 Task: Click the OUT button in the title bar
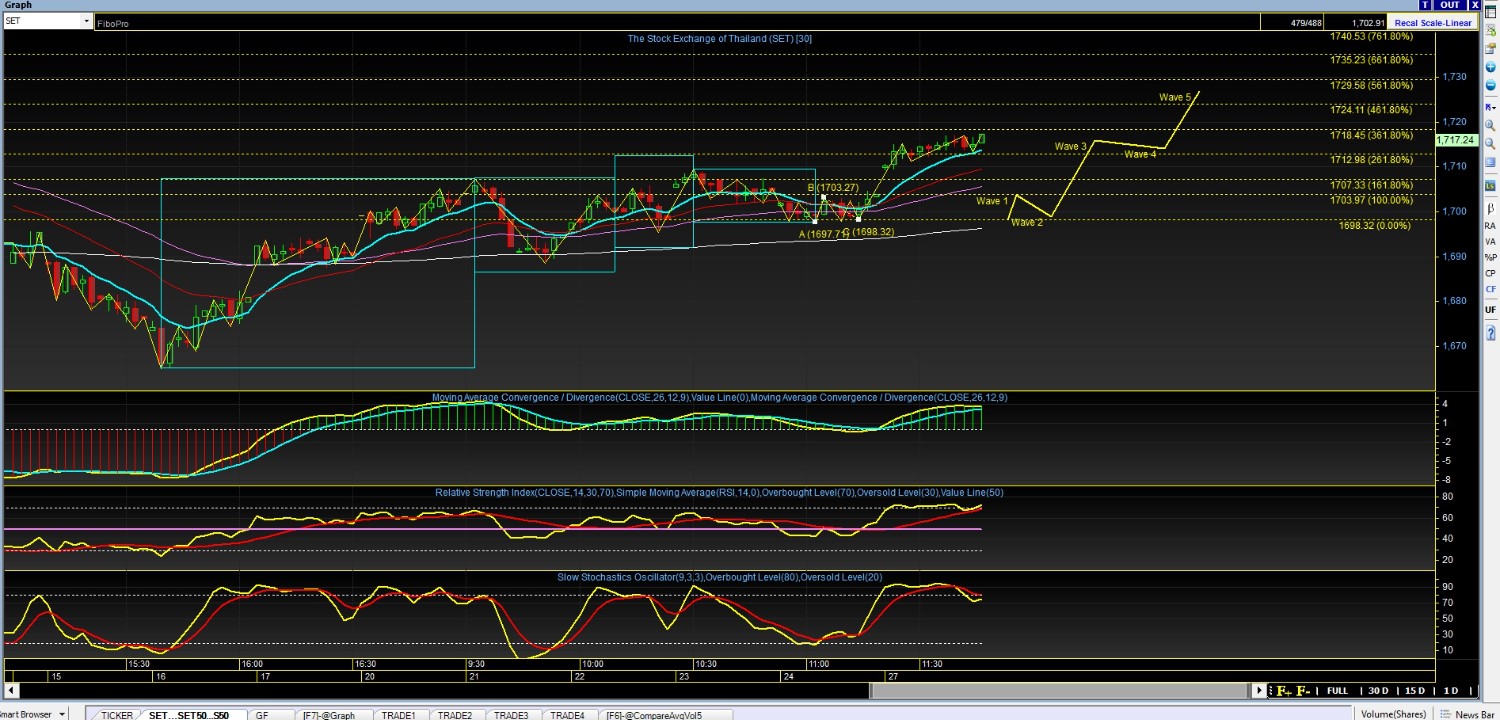point(1450,5)
